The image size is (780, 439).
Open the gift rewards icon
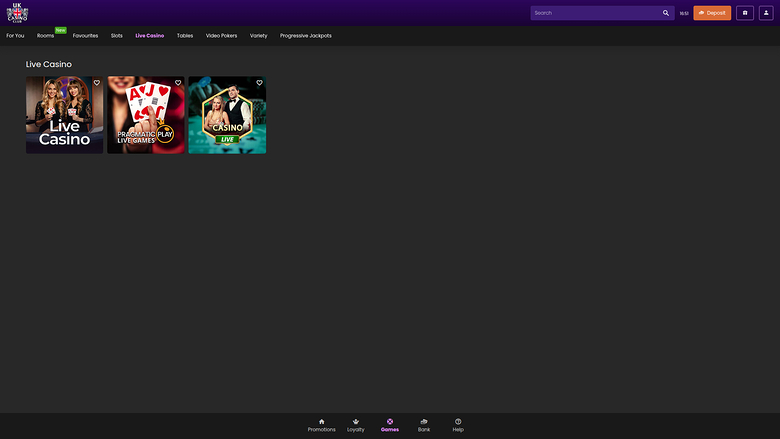point(744,13)
